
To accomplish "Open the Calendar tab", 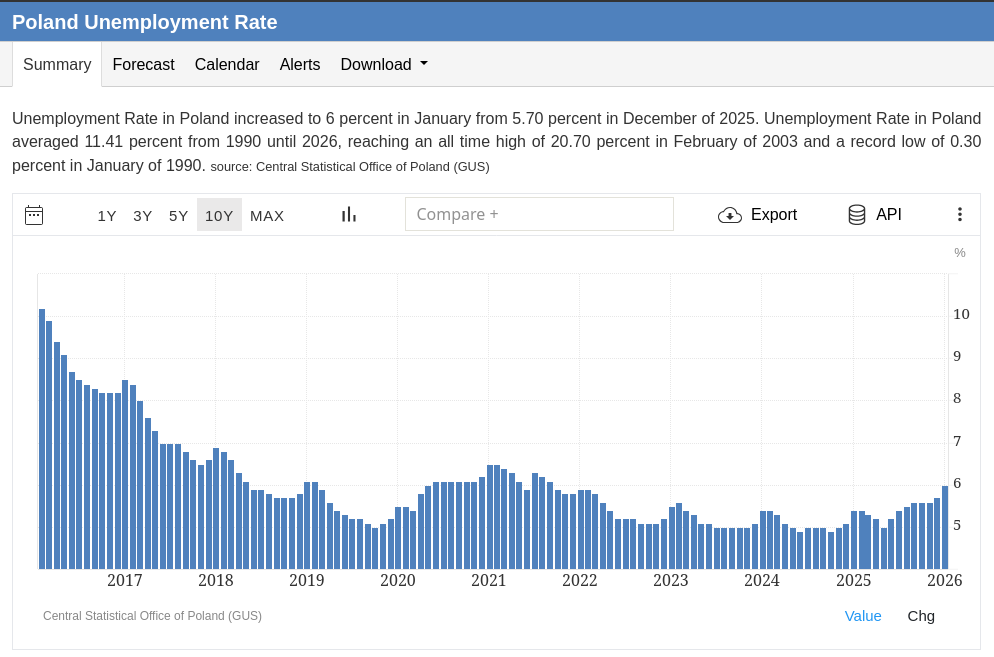I will point(227,64).
